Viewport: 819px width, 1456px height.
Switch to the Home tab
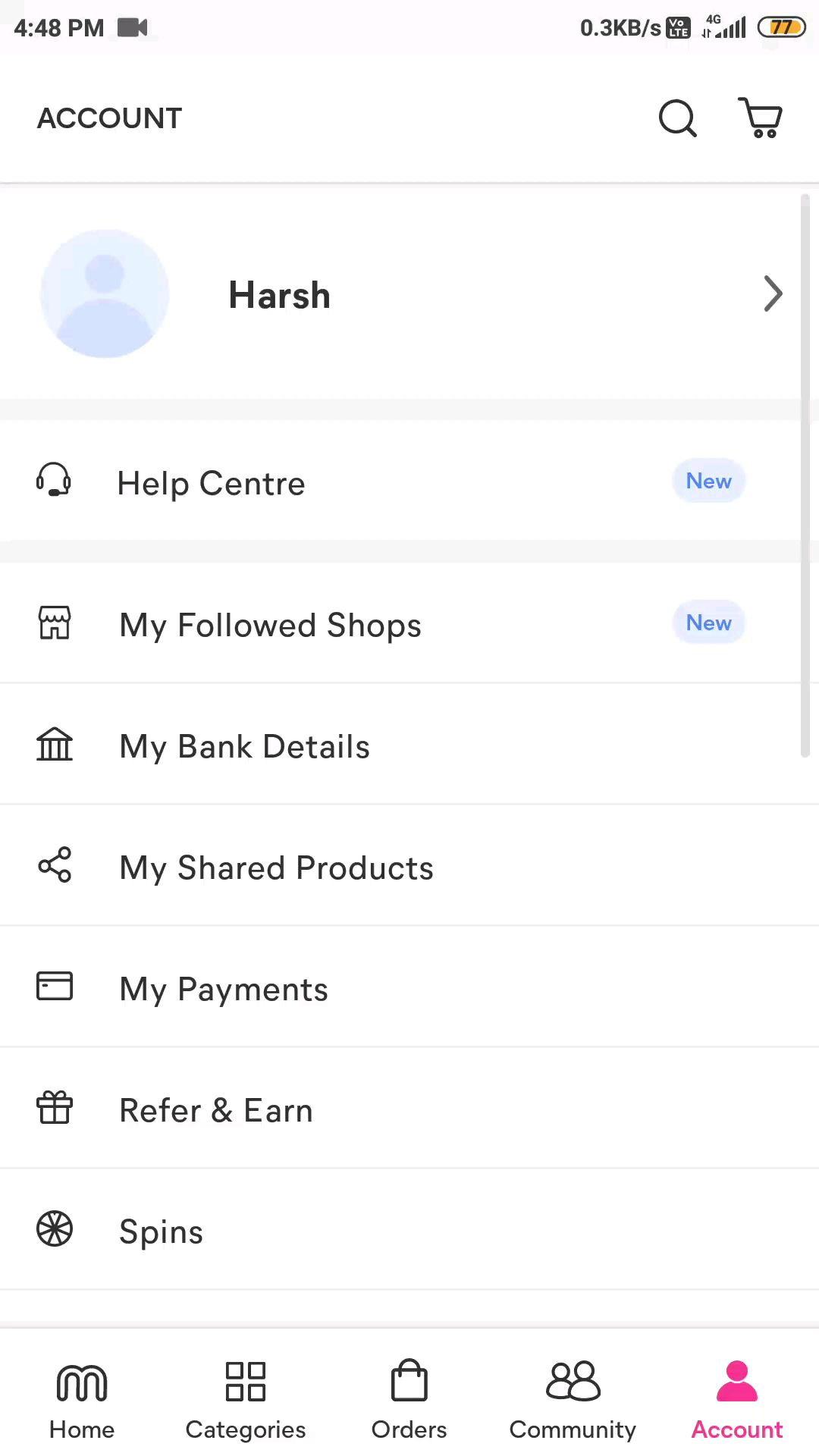[x=82, y=1400]
